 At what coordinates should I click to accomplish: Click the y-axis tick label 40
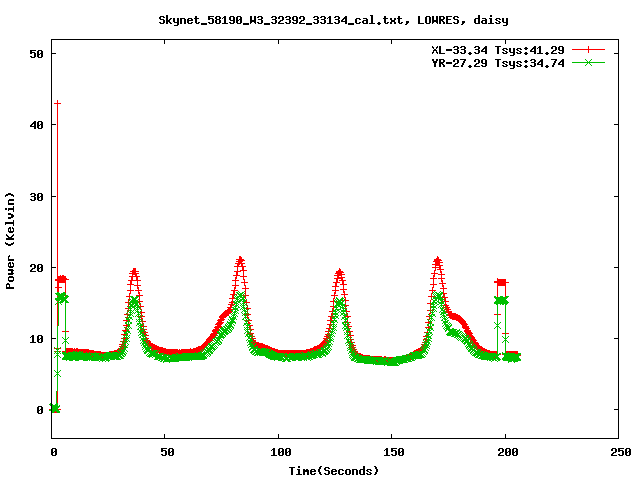point(36,125)
